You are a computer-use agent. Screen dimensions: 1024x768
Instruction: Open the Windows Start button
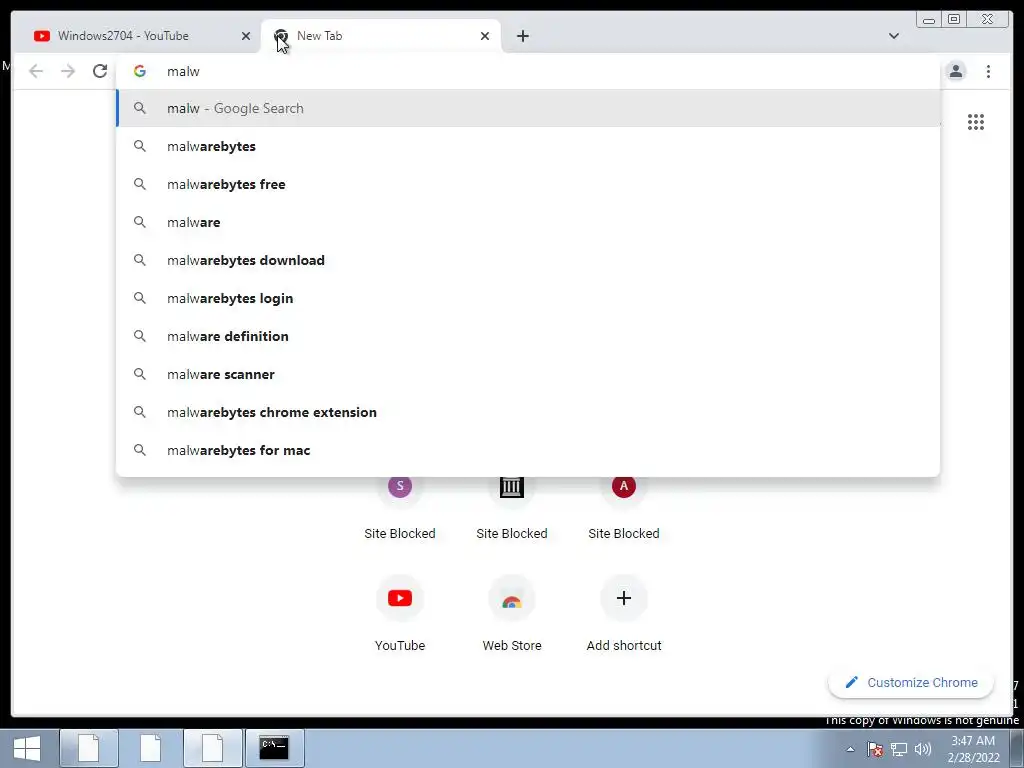click(27, 748)
